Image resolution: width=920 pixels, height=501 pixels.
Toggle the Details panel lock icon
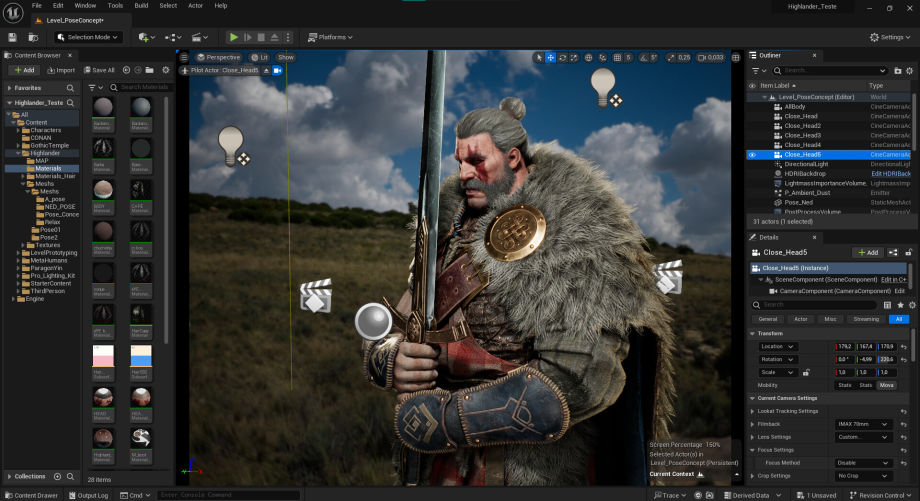coord(908,252)
